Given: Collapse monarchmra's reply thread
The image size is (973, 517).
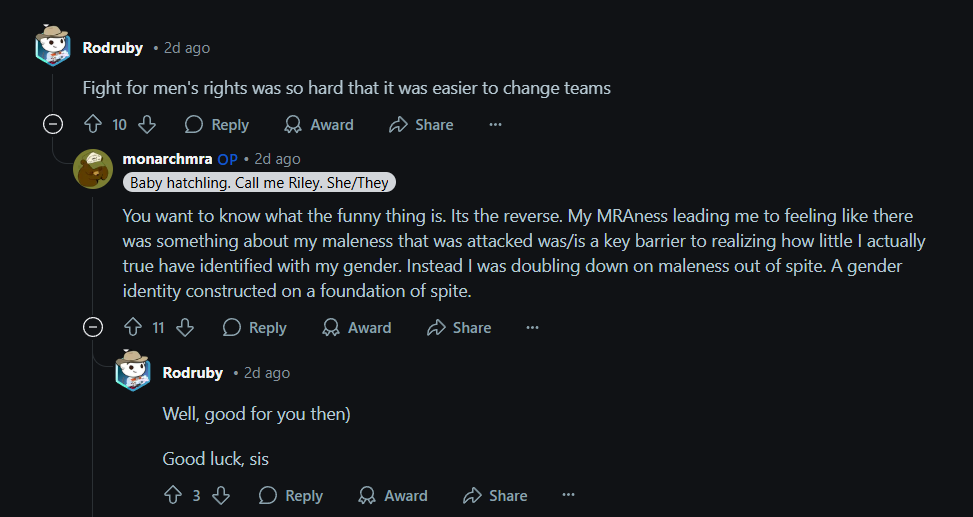Looking at the screenshot, I should coord(93,326).
